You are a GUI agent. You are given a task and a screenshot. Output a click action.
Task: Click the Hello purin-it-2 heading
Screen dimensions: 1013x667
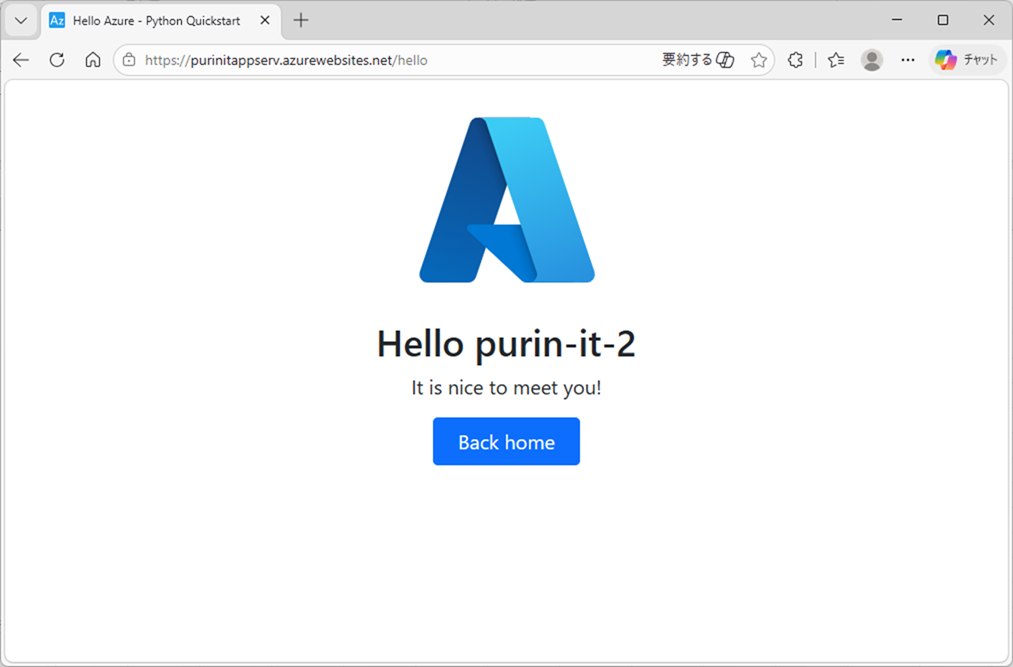click(506, 344)
